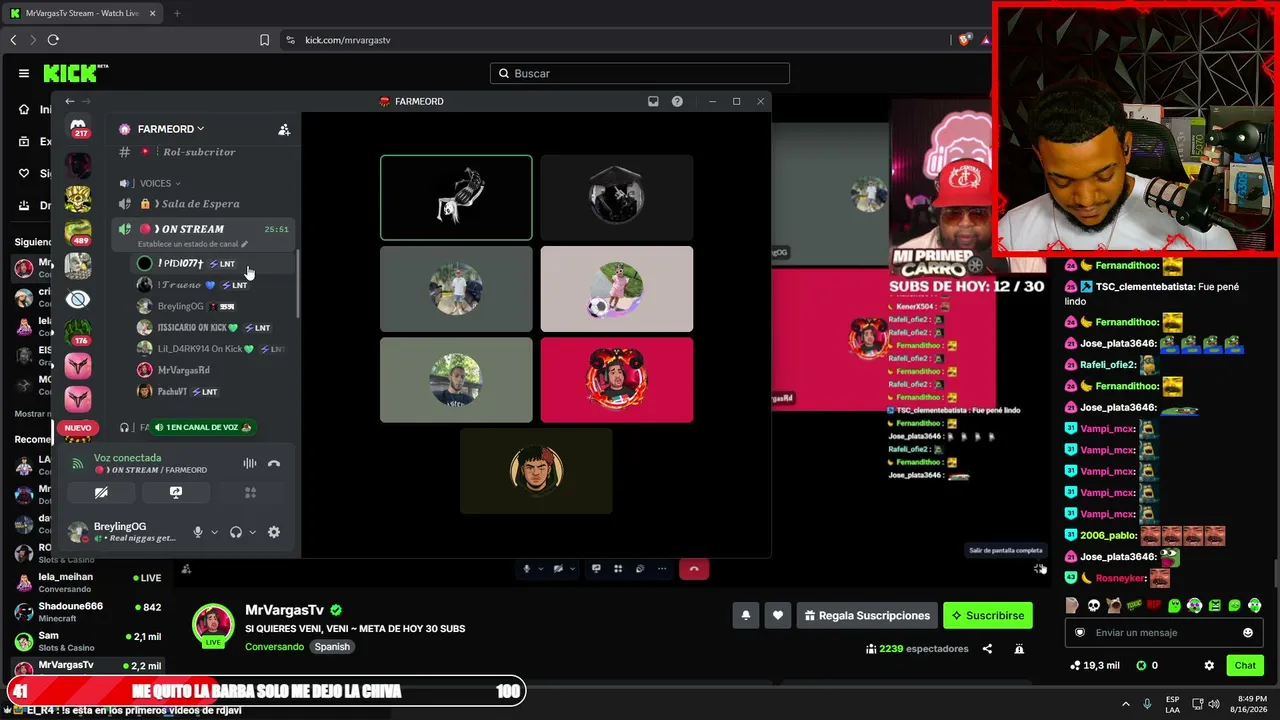Click red hang-up button in streamed call
1280x720 pixels.
(x=694, y=569)
